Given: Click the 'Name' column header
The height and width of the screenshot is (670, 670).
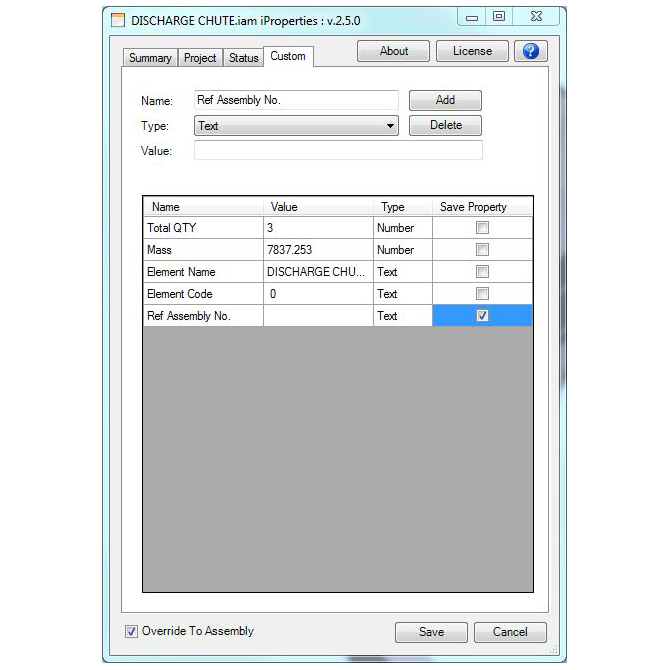Looking at the screenshot, I should 203,207.
